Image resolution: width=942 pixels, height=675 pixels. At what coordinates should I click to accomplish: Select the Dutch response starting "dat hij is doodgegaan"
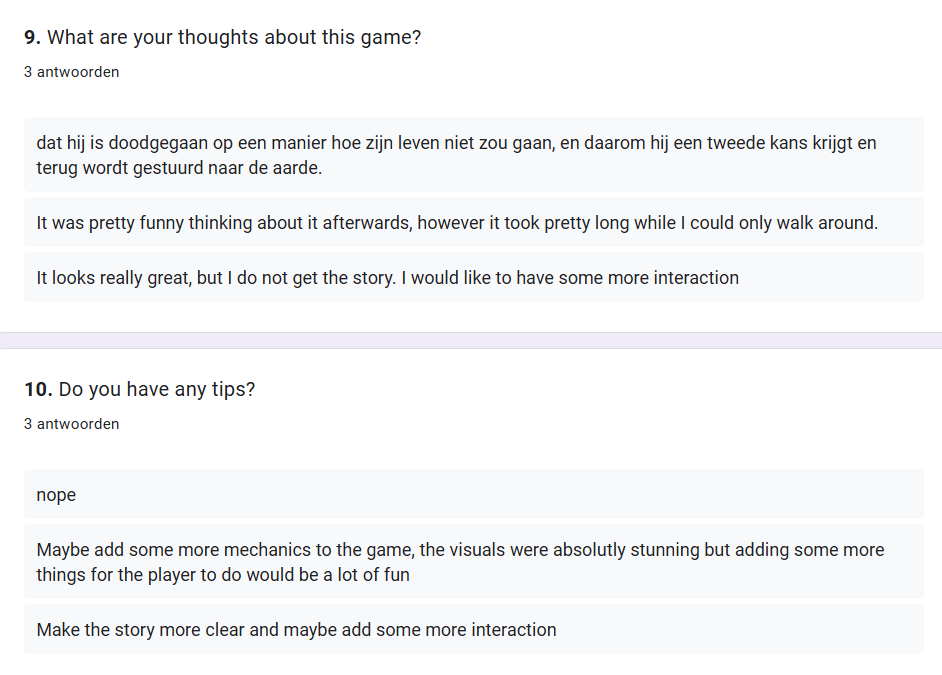[x=300, y=143]
